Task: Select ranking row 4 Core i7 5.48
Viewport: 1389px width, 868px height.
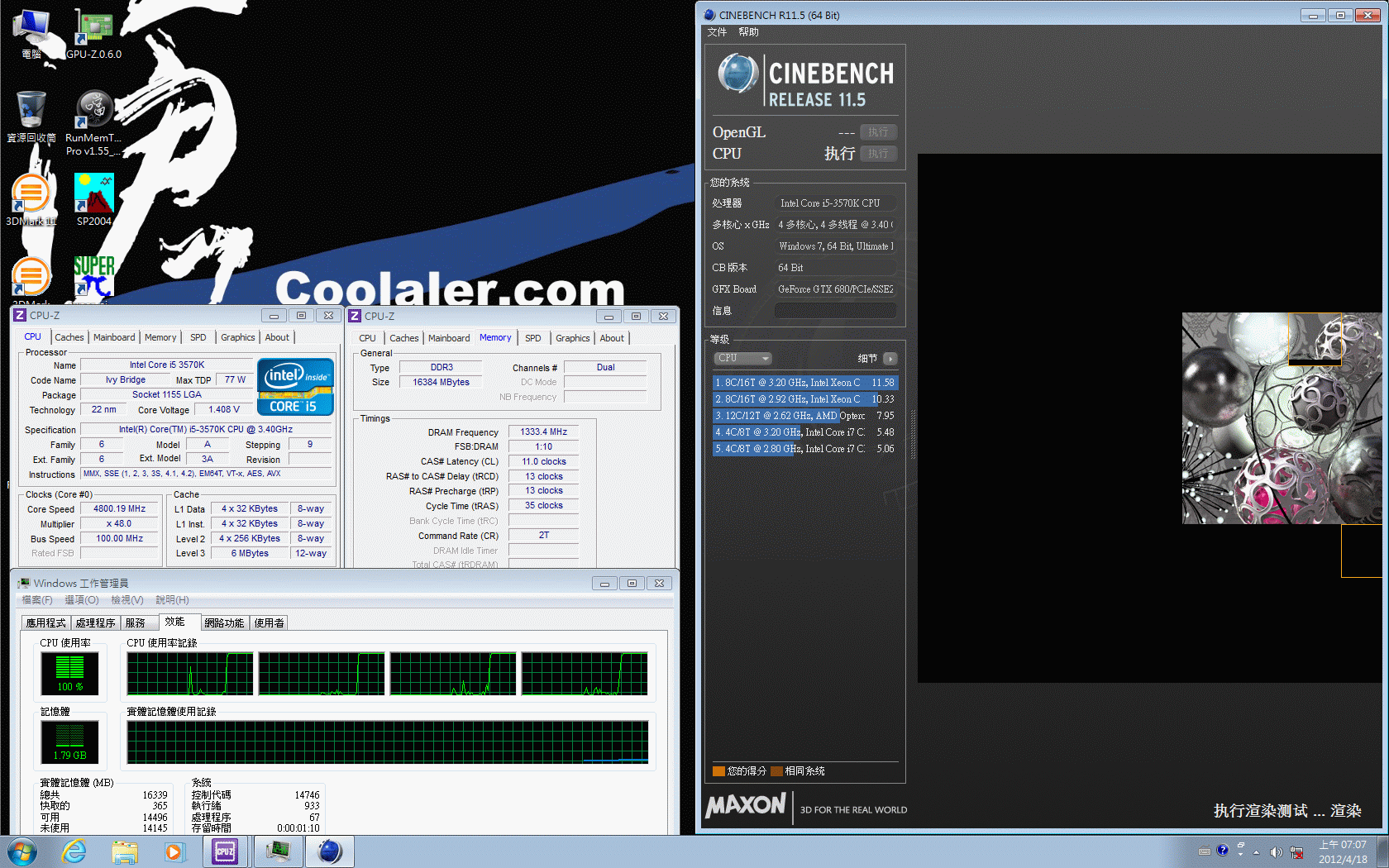Action: (804, 432)
